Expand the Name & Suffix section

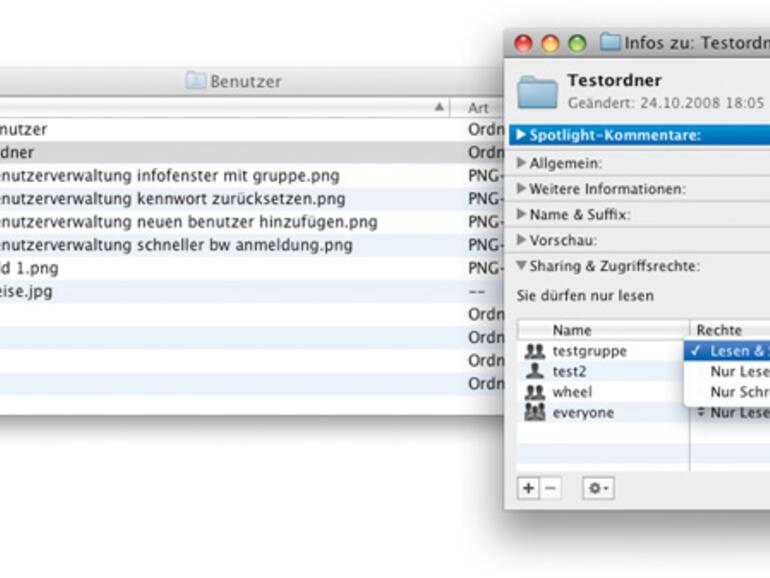click(521, 214)
